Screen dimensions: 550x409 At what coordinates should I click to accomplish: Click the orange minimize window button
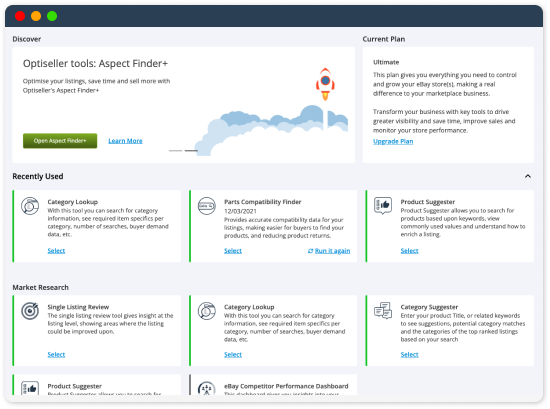36,16
